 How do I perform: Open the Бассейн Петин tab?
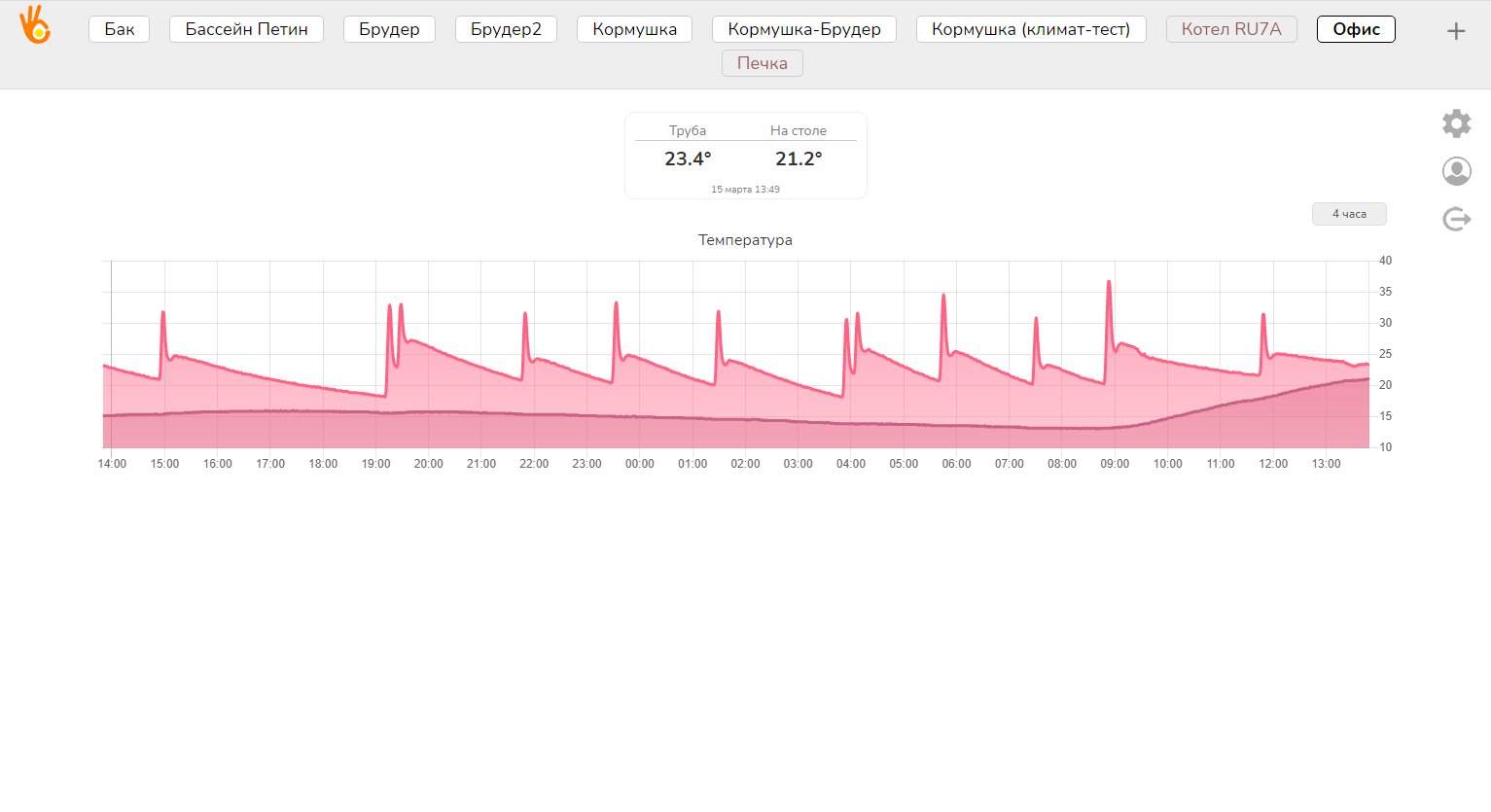click(x=246, y=29)
